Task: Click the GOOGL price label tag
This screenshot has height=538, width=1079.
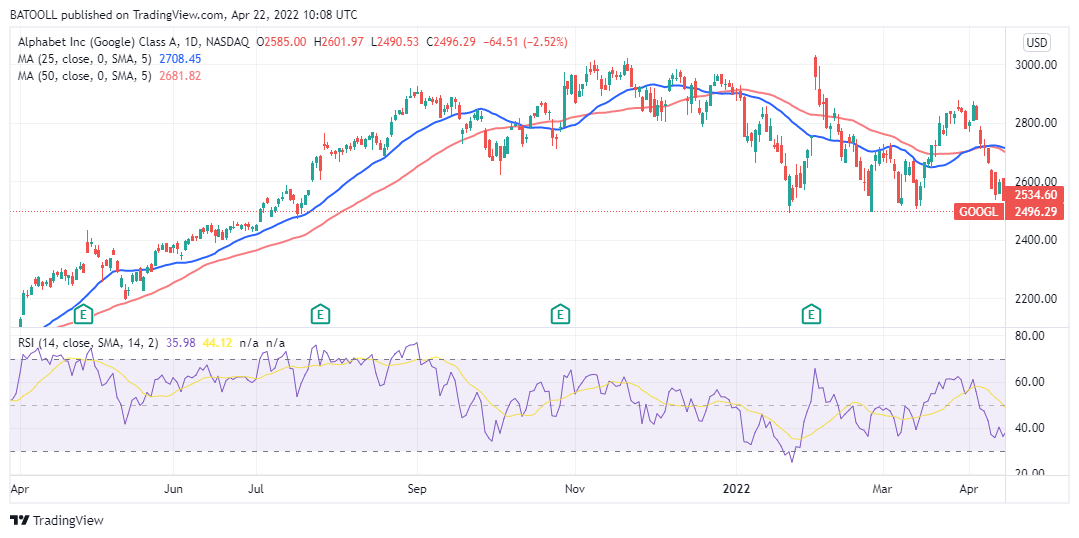Action: (x=978, y=211)
